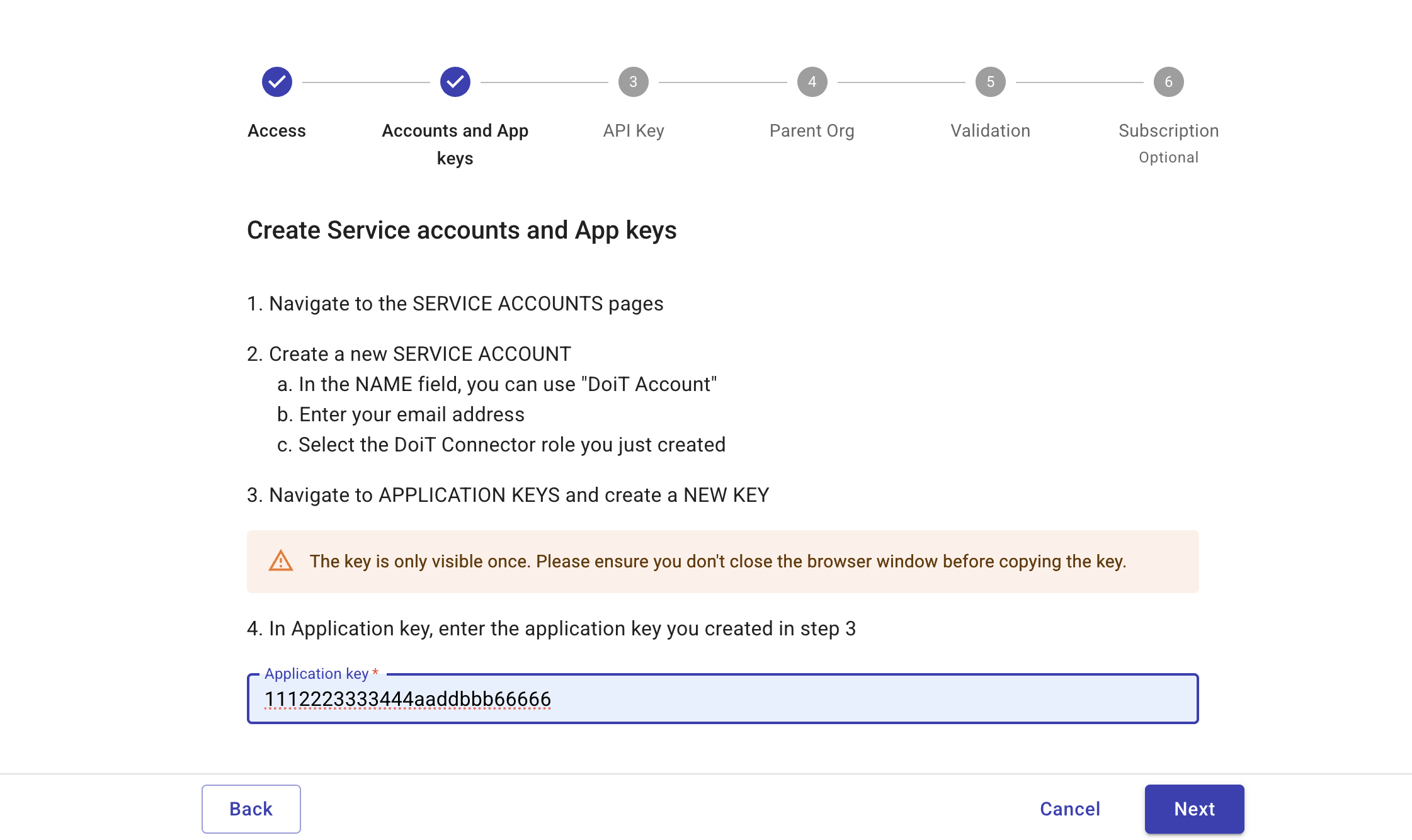
Task: Click the Access completed checkmark icon
Action: pyautogui.click(x=276, y=81)
